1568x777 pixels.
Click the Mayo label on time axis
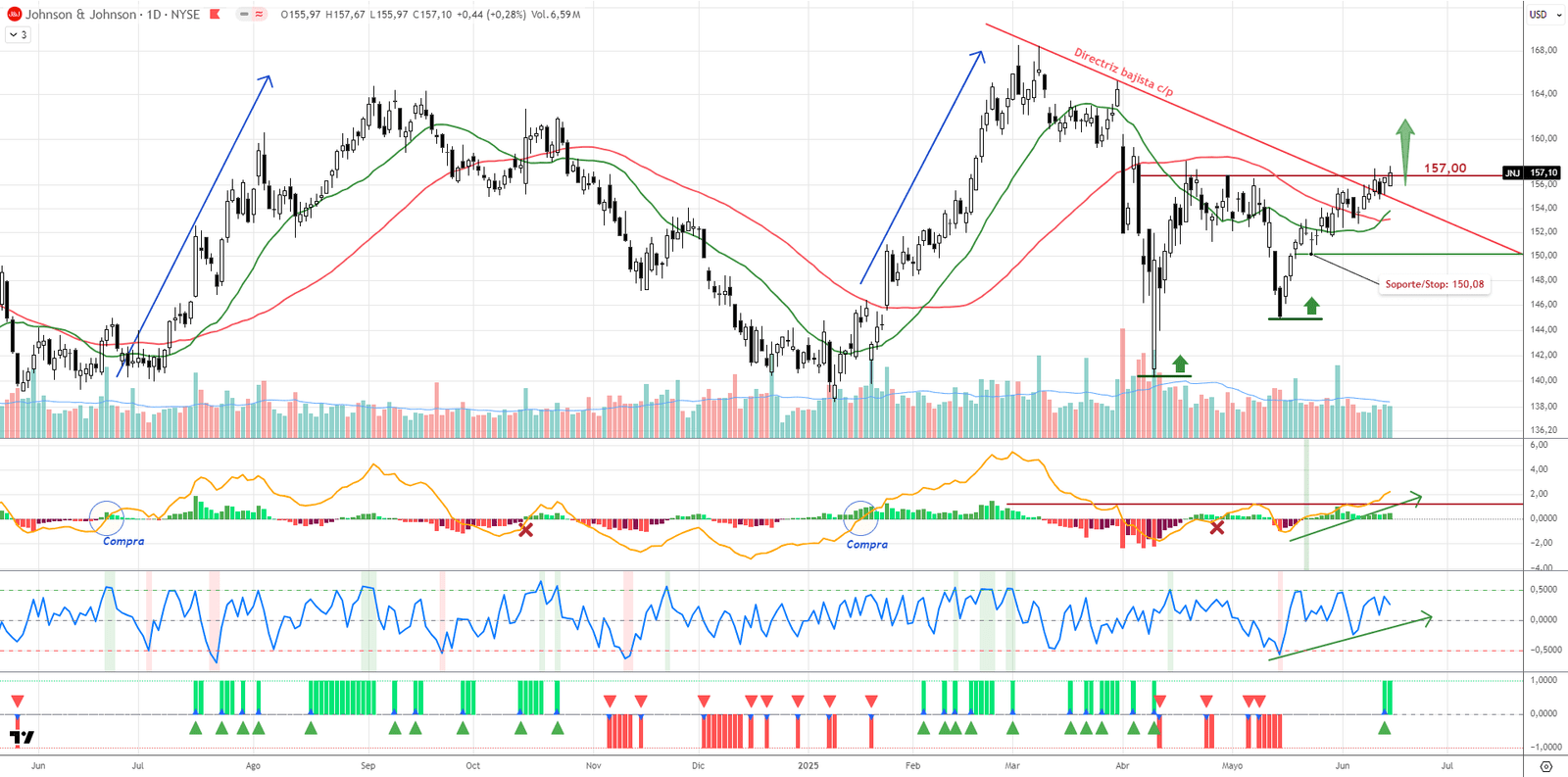tap(1232, 765)
